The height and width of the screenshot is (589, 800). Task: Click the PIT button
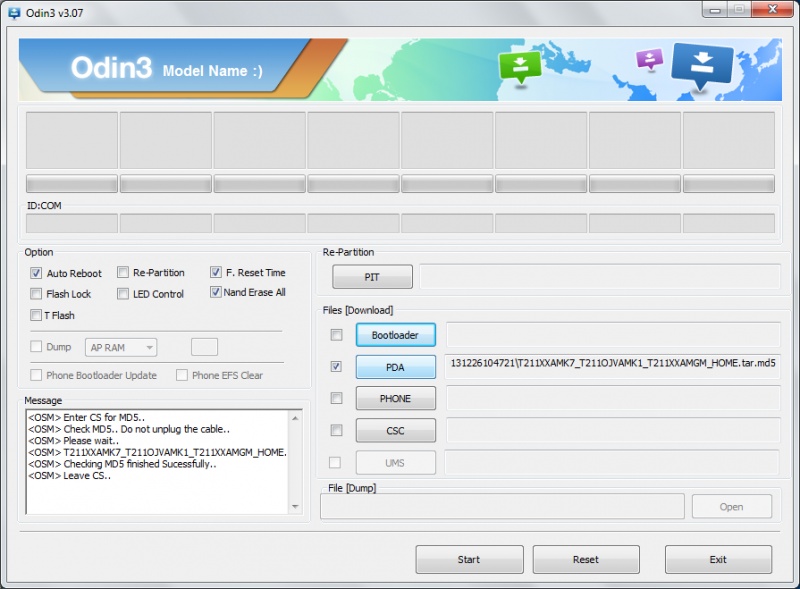point(372,277)
